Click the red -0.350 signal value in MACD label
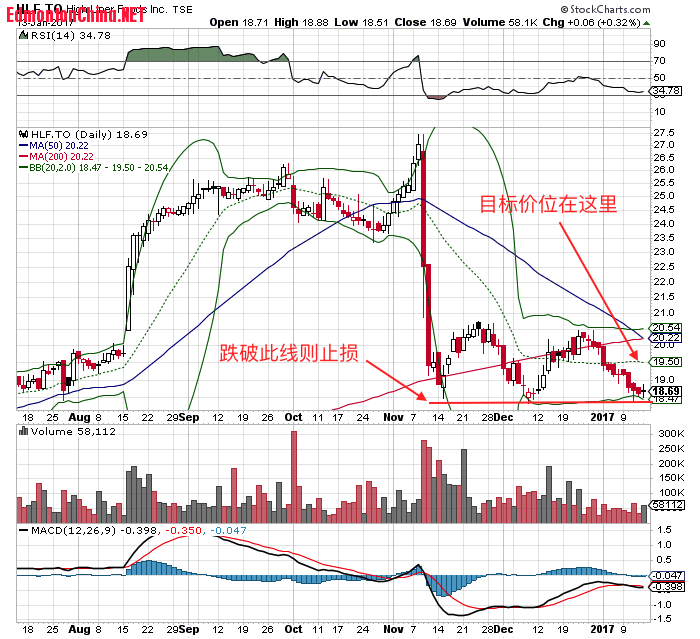Screen dimensions: 700x639 click(x=183, y=530)
